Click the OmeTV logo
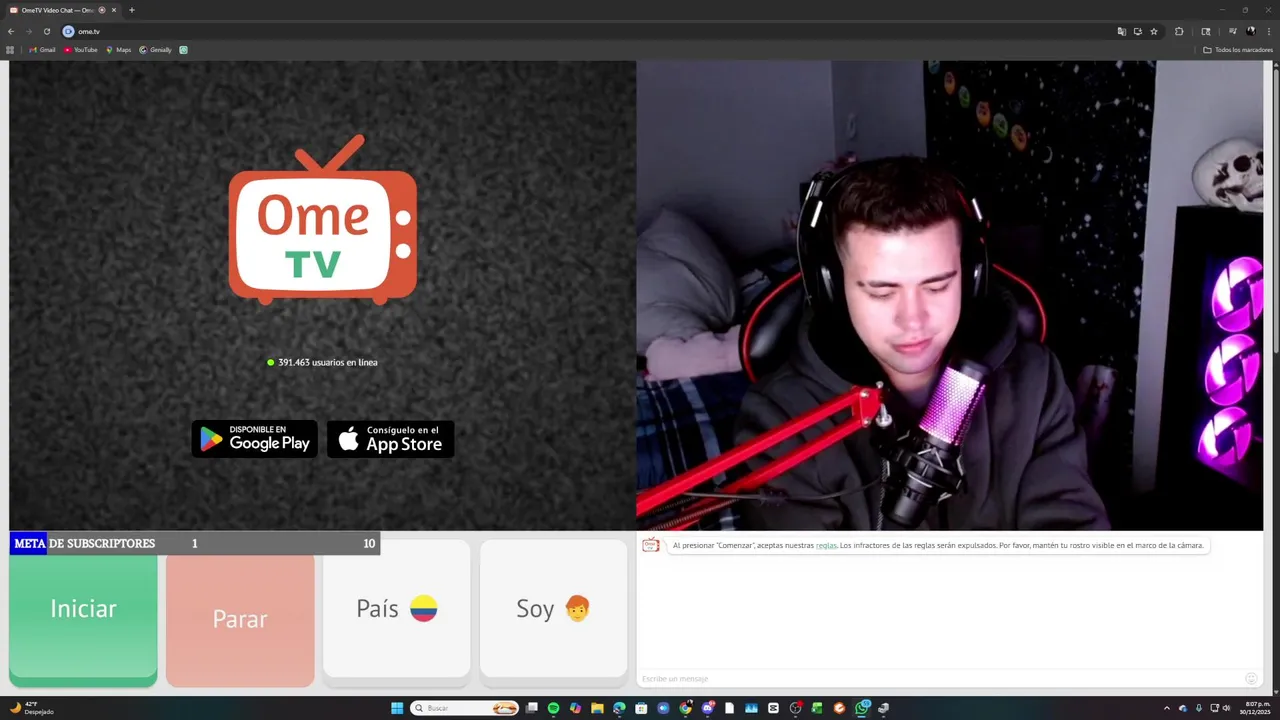This screenshot has width=1280, height=720. click(323, 220)
